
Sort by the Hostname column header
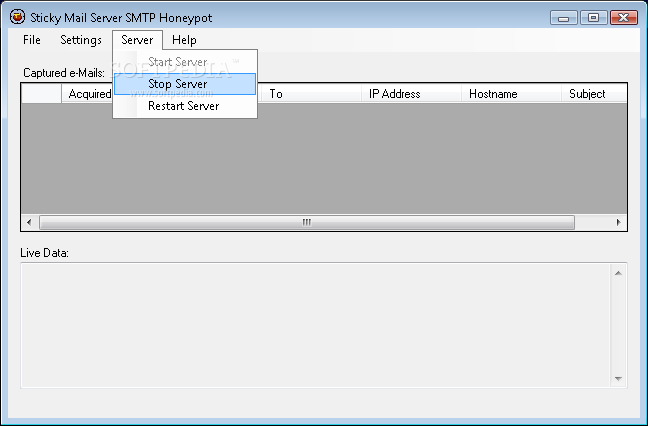(x=511, y=94)
